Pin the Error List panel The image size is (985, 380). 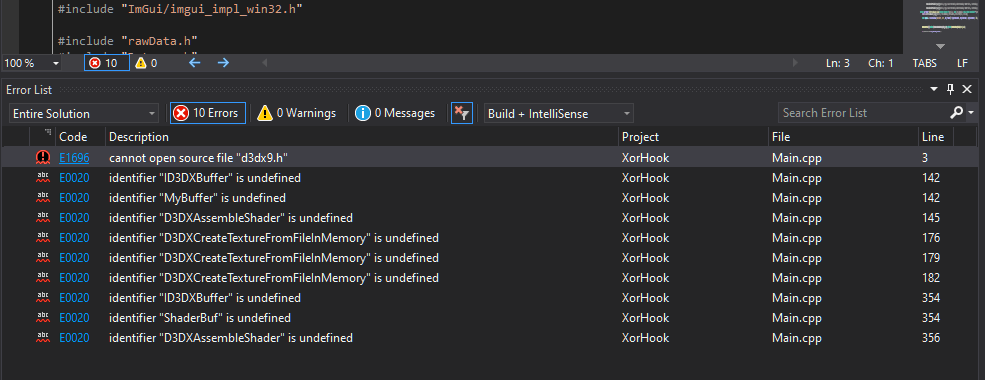click(950, 90)
